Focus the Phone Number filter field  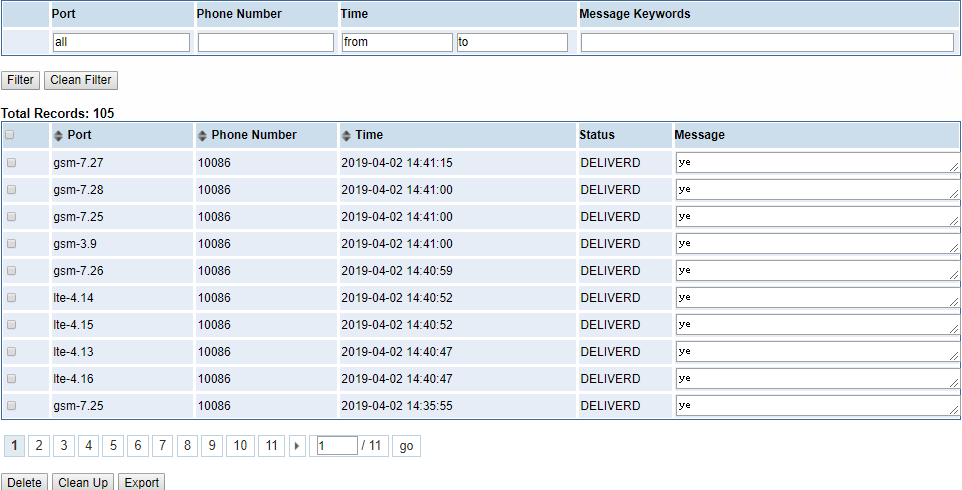coord(266,42)
